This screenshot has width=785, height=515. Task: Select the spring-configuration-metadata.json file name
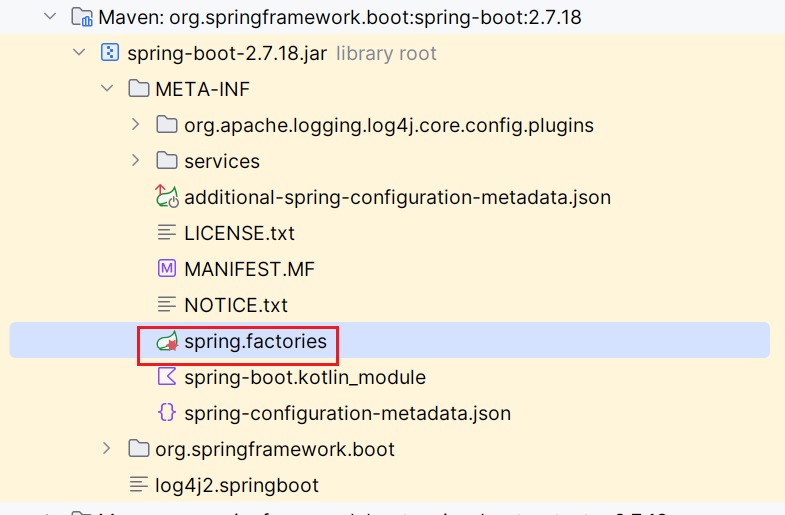click(x=347, y=414)
